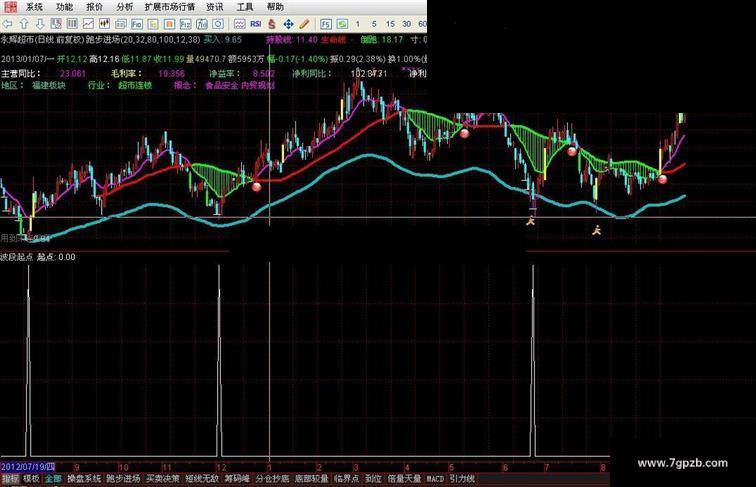Select the blue four-way move arrows icon

[x=288, y=24]
